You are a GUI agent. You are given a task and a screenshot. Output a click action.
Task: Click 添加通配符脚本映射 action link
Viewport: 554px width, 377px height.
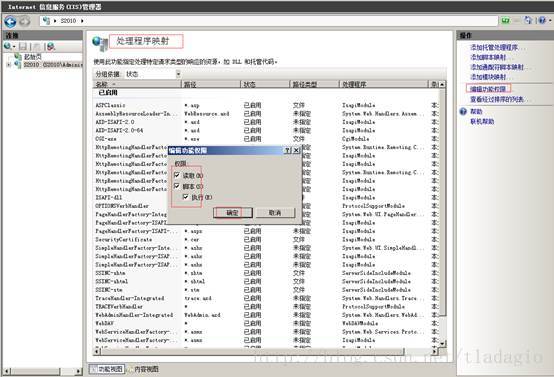(x=500, y=67)
